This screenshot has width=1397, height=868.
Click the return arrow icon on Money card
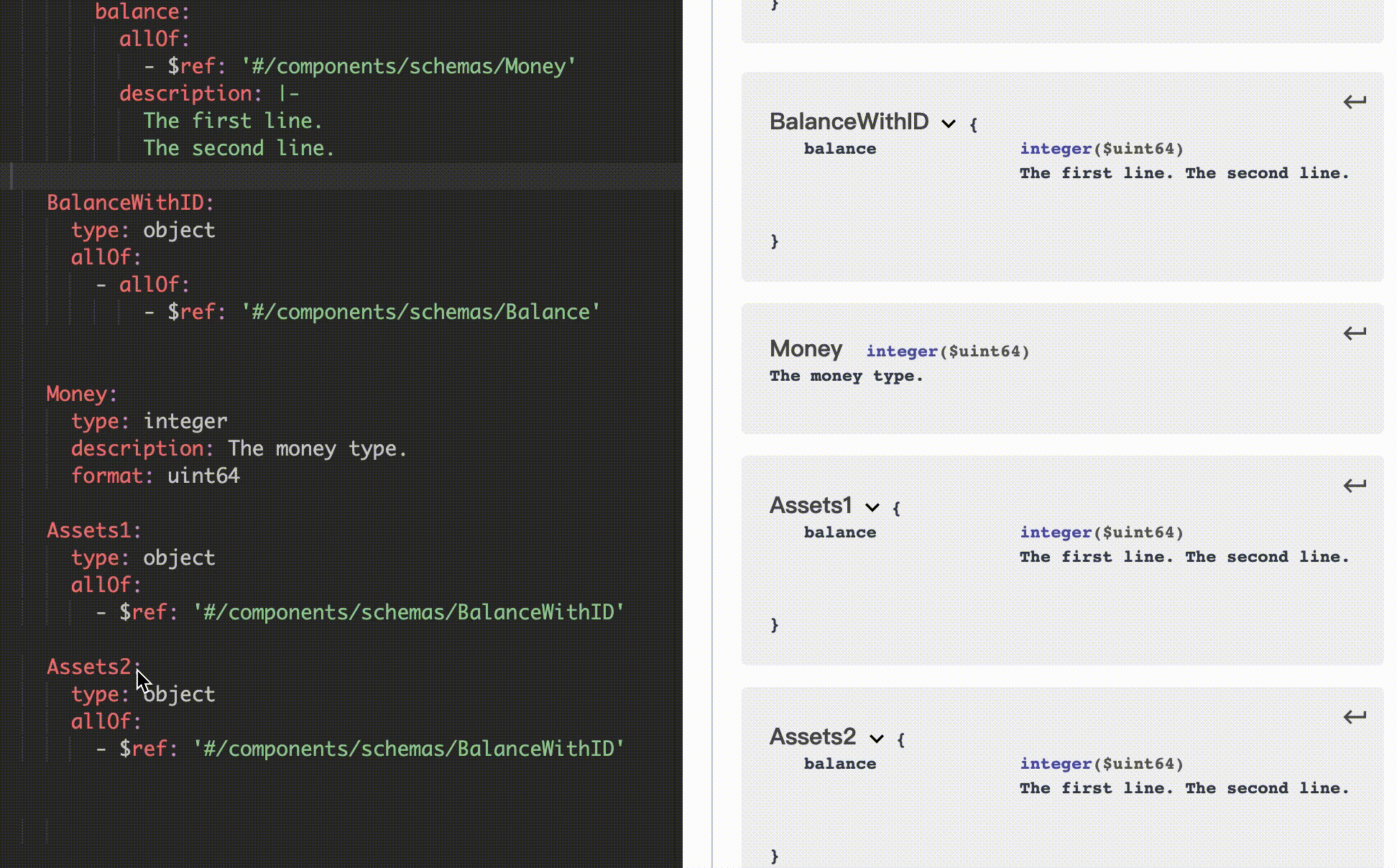pos(1355,333)
